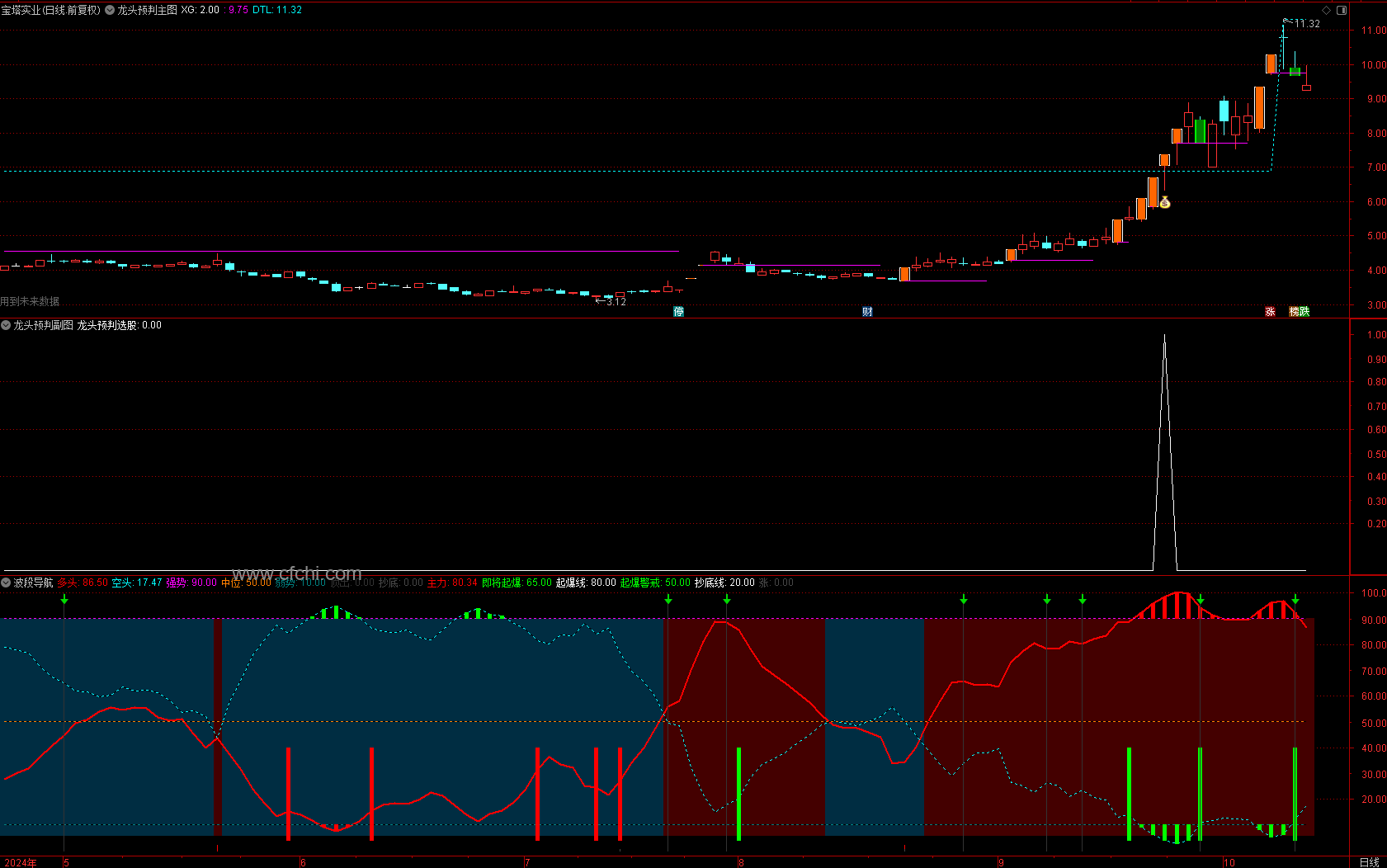
Task: Toggle the side panel layout icon
Action: click(x=1342, y=10)
